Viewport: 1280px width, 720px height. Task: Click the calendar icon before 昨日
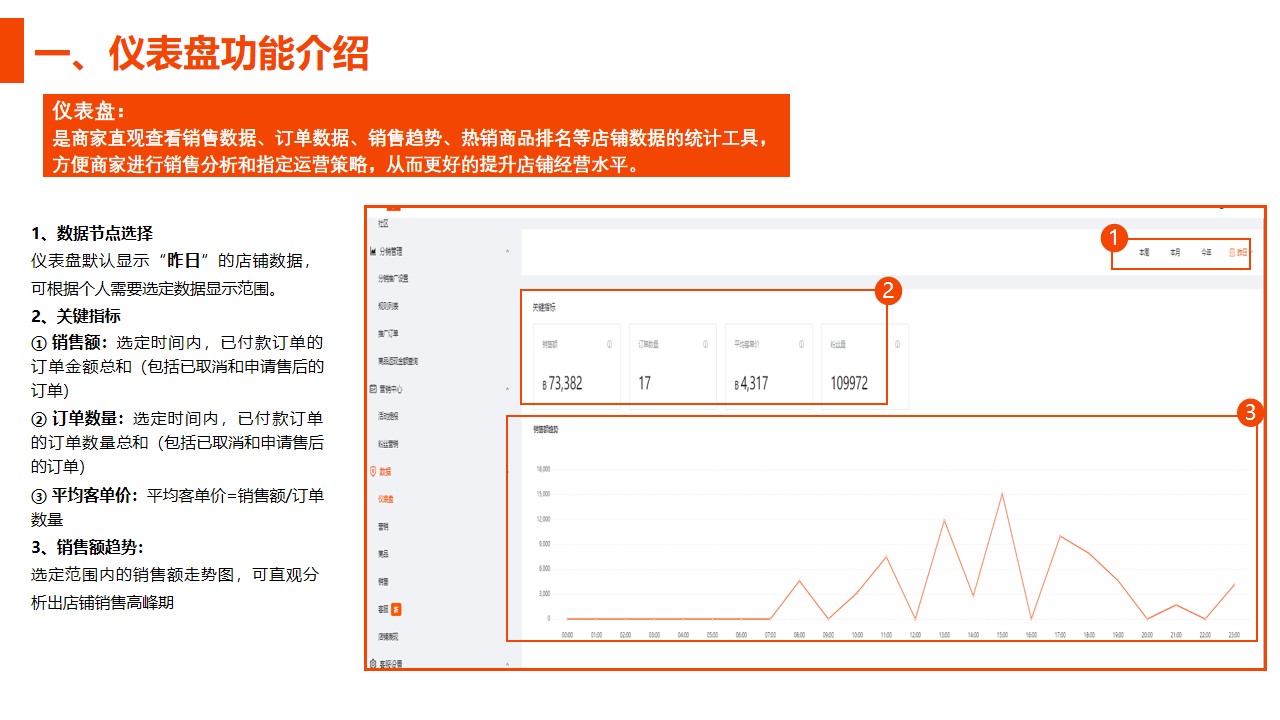point(1232,253)
